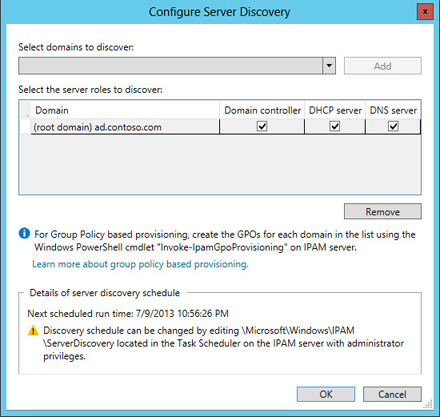440x417 pixels.
Task: Click the yellow warning triangle icon
Action: tap(33, 331)
